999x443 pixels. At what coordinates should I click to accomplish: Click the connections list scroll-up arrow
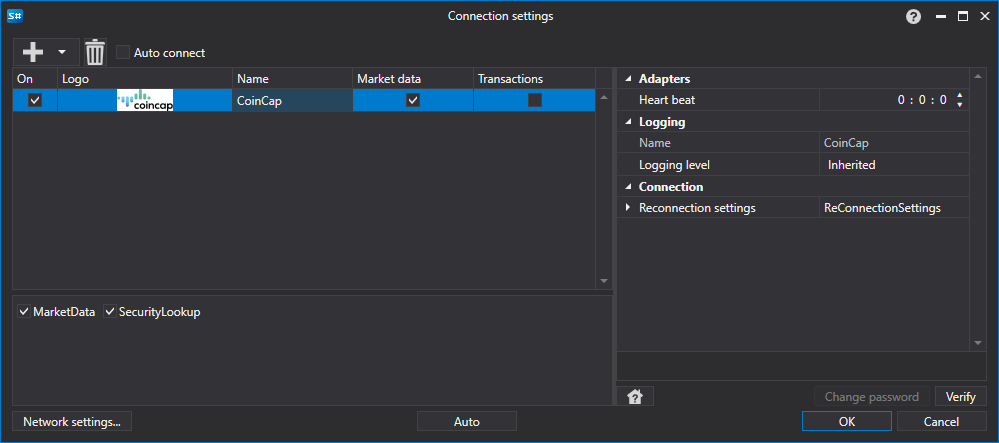(x=604, y=98)
